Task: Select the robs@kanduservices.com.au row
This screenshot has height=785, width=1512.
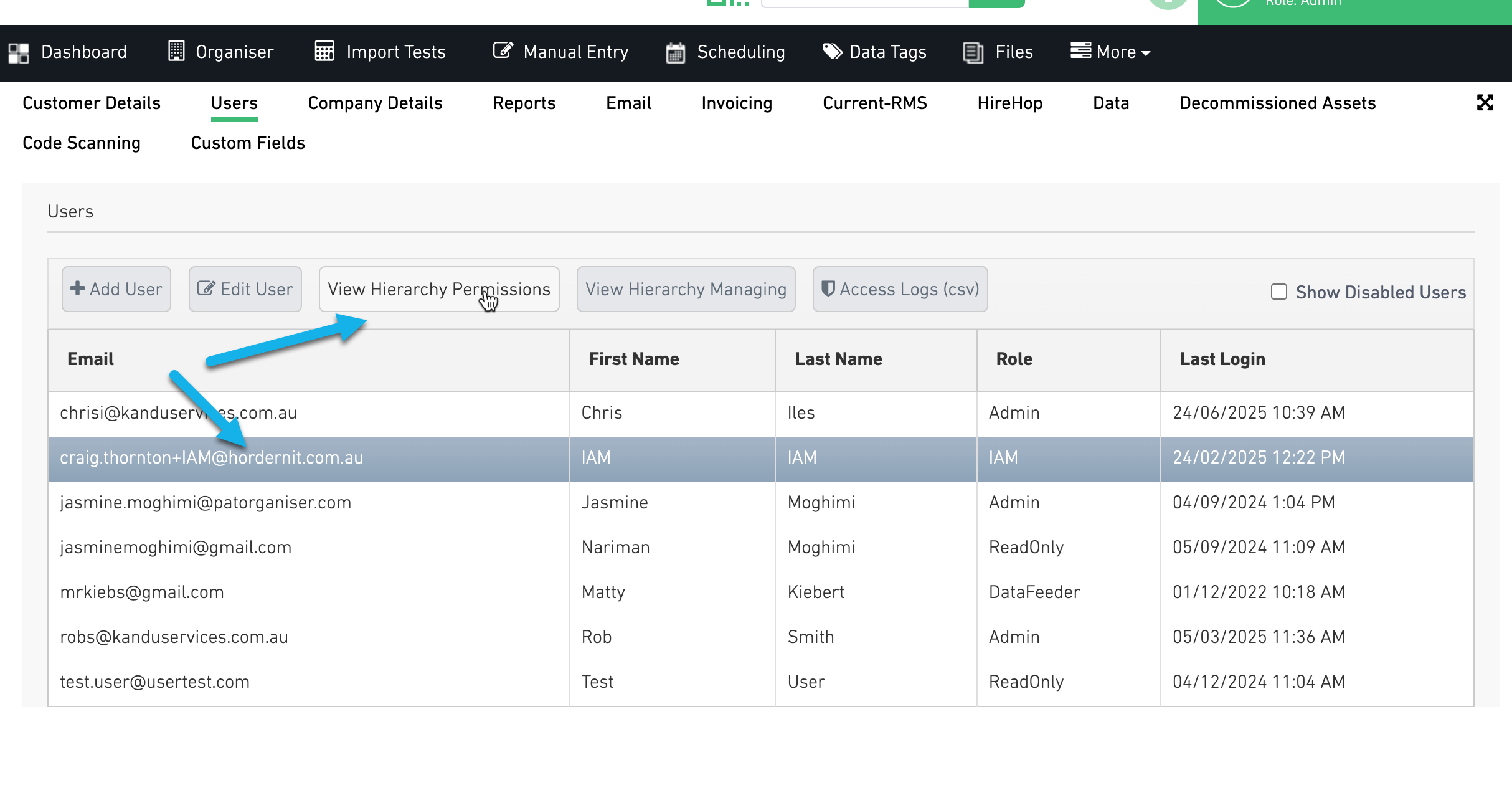Action: point(761,638)
